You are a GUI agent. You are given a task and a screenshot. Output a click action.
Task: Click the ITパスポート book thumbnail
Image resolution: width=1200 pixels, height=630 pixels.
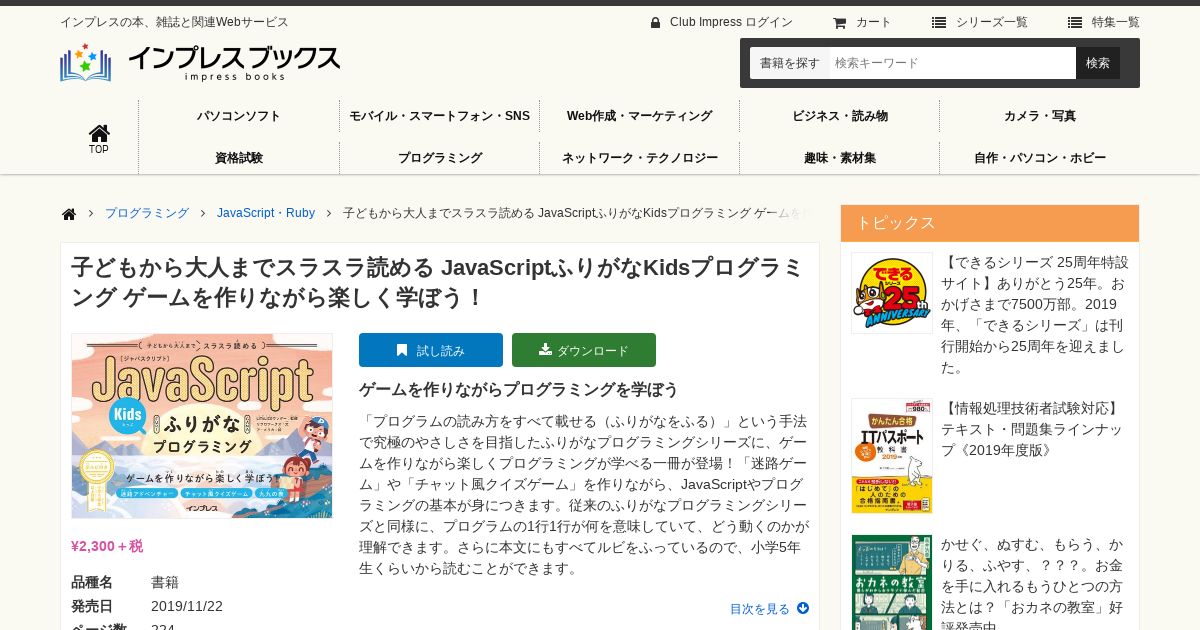pyautogui.click(x=892, y=456)
